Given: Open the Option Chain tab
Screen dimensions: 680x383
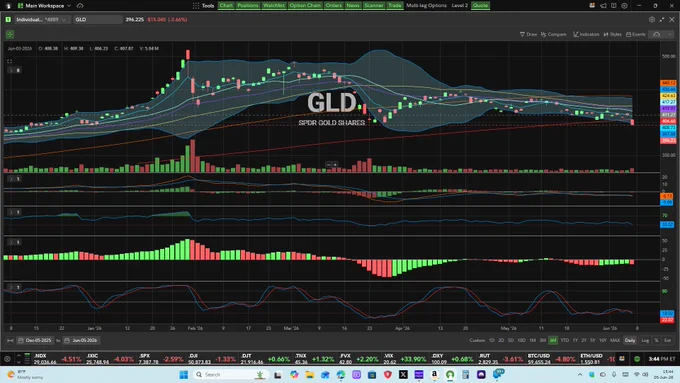Looking at the screenshot, I should click(305, 6).
